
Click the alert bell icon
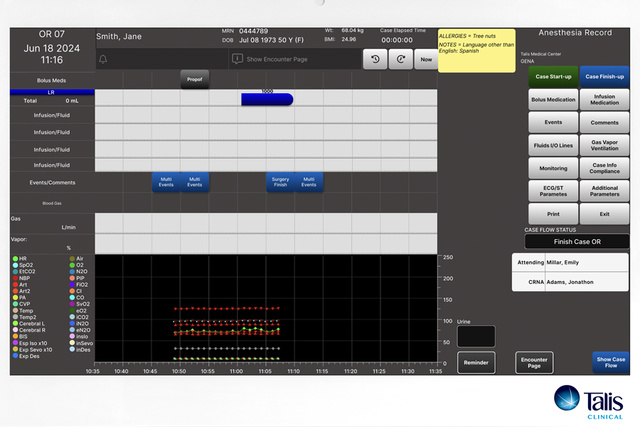[103, 59]
